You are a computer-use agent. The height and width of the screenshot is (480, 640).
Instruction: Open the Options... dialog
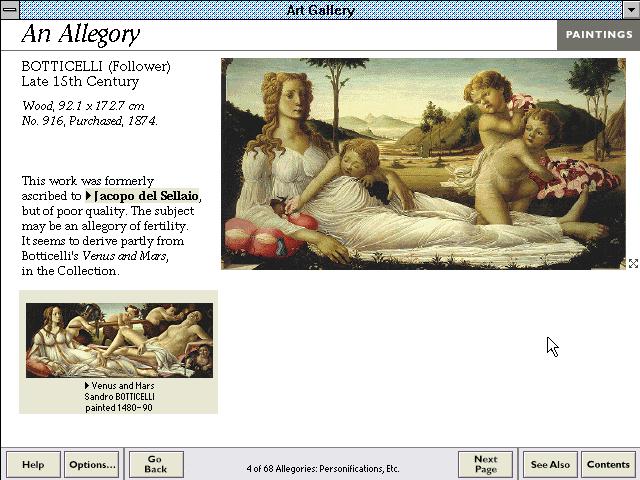(92, 464)
